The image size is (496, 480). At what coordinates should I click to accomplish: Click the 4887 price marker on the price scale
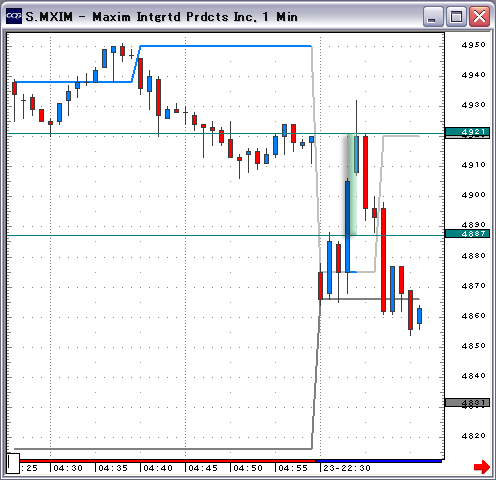[467, 233]
